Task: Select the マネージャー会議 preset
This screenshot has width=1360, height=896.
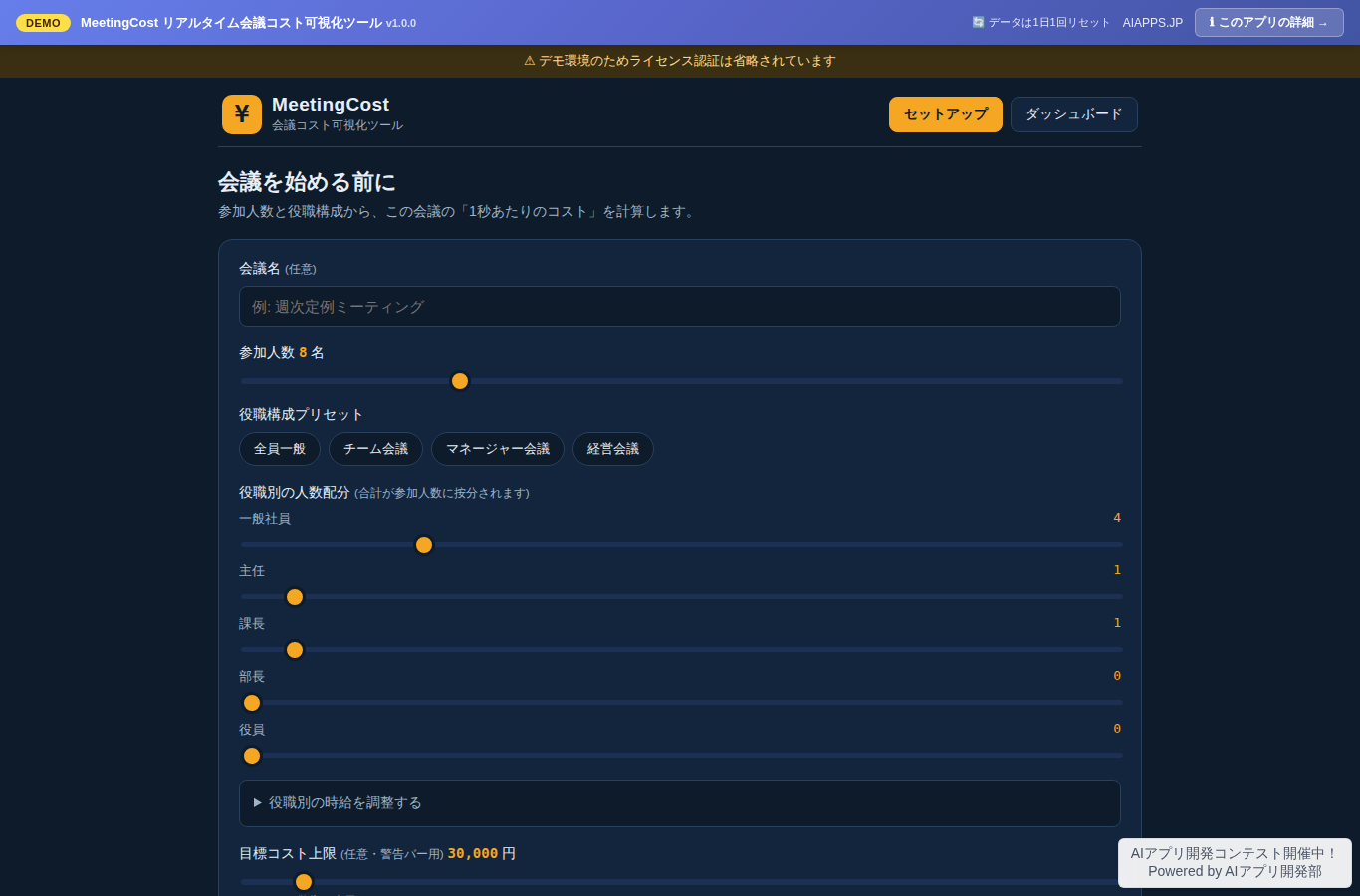Action: pyautogui.click(x=498, y=449)
